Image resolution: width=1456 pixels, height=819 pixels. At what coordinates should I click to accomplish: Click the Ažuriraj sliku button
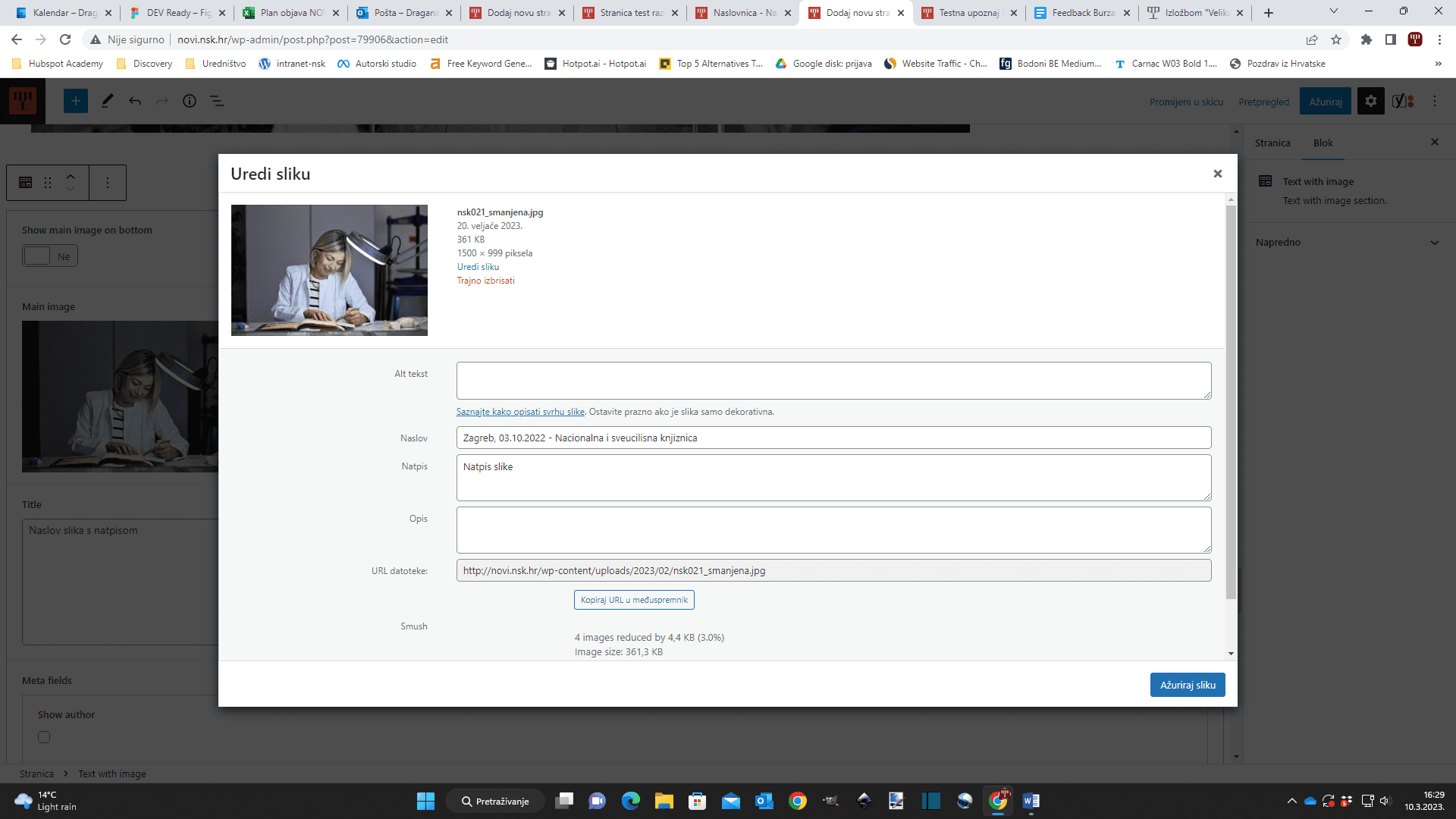pyautogui.click(x=1187, y=685)
